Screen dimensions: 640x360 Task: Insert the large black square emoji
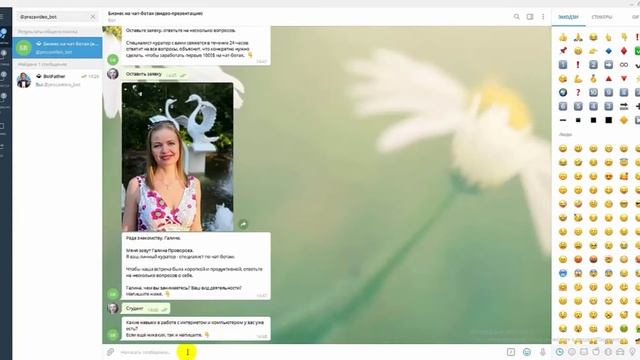tap(609, 120)
